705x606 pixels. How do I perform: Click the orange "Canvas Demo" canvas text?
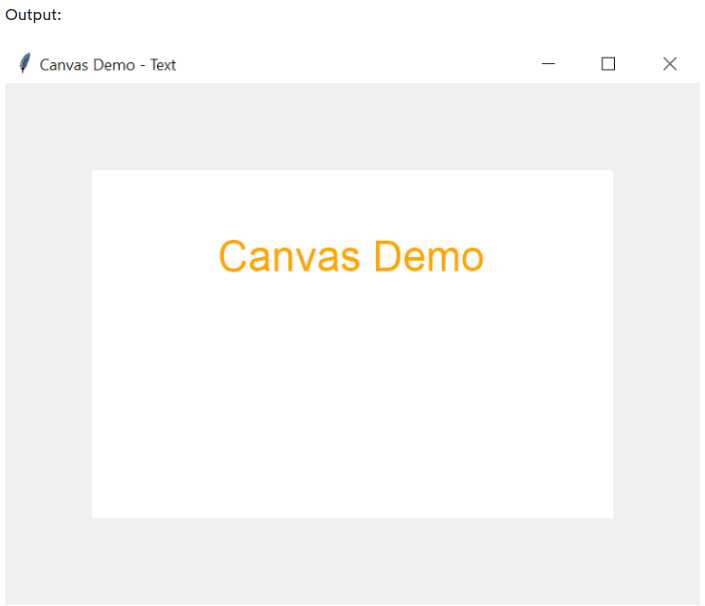[351, 256]
